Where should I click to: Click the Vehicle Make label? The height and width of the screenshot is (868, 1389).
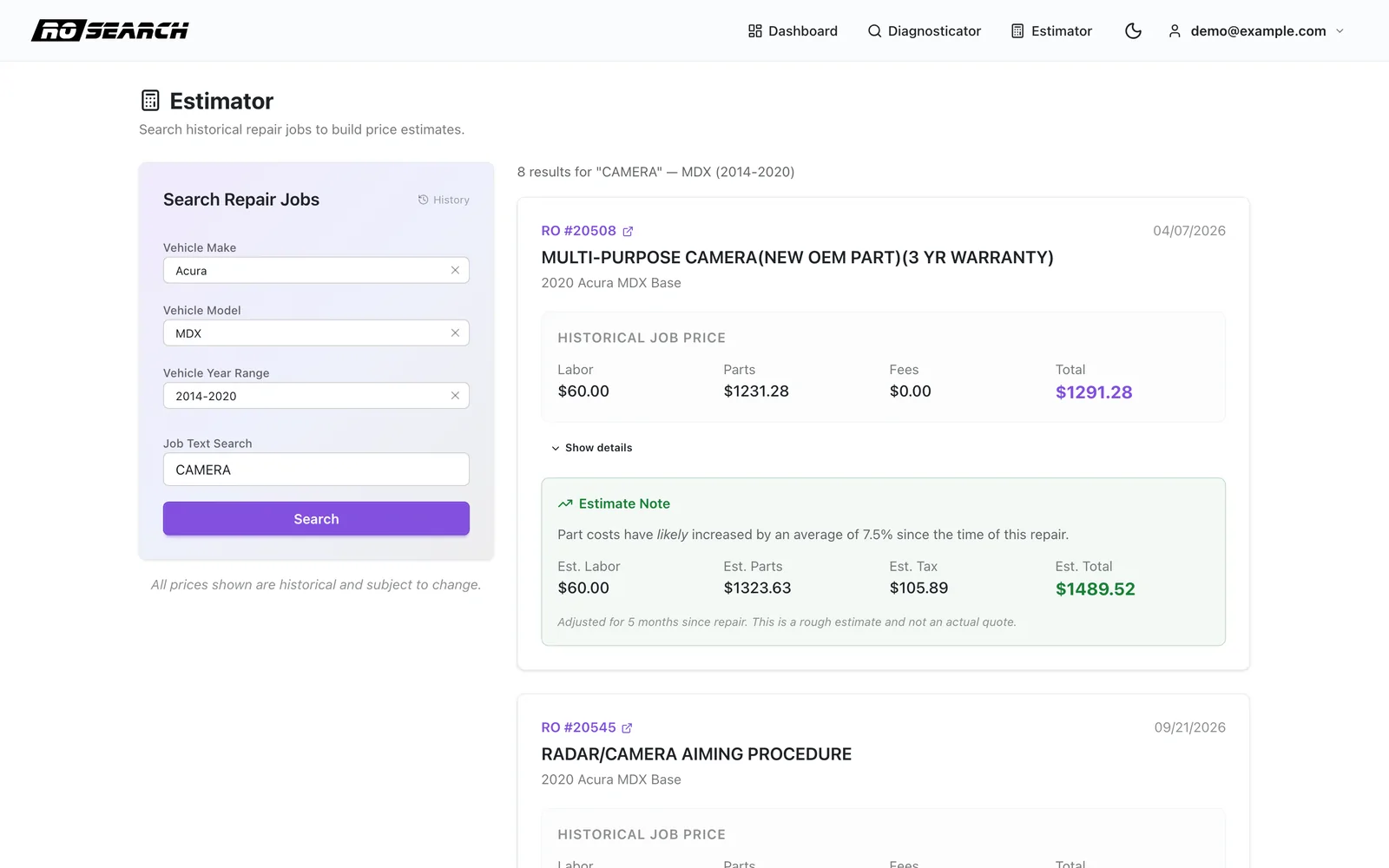(200, 247)
